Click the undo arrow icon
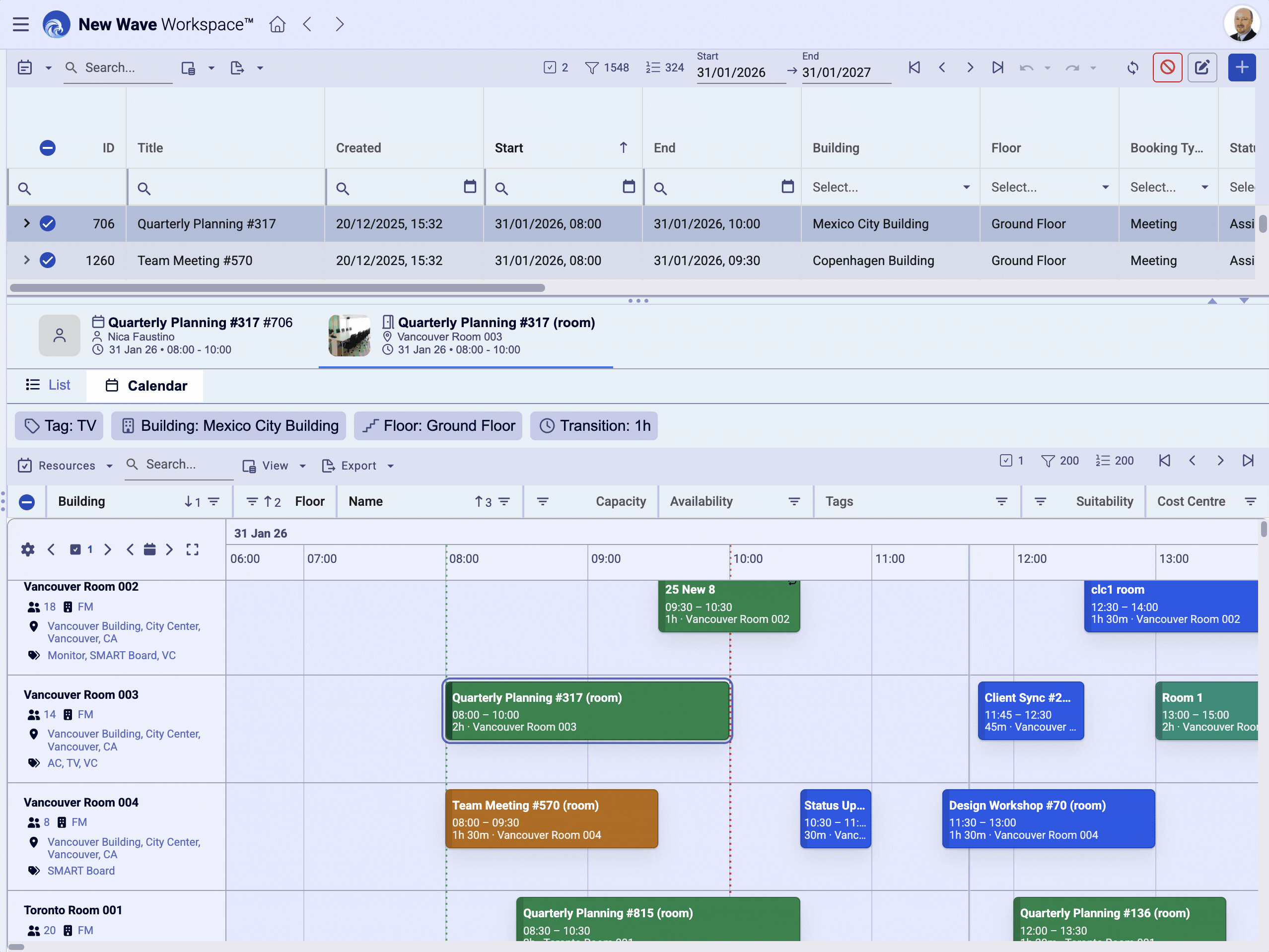This screenshot has width=1269, height=952. click(1026, 67)
